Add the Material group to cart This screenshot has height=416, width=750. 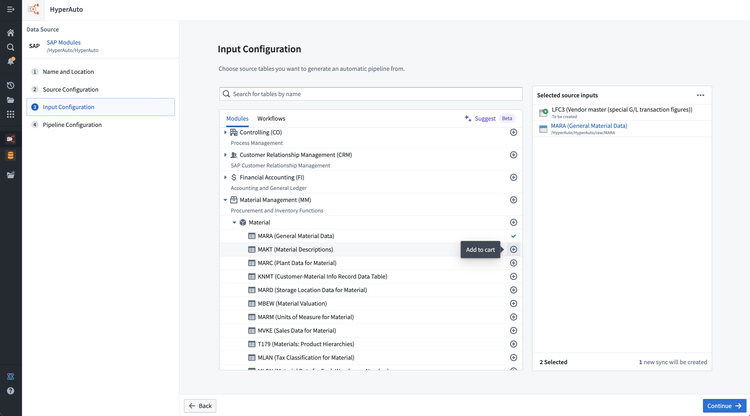click(x=513, y=222)
